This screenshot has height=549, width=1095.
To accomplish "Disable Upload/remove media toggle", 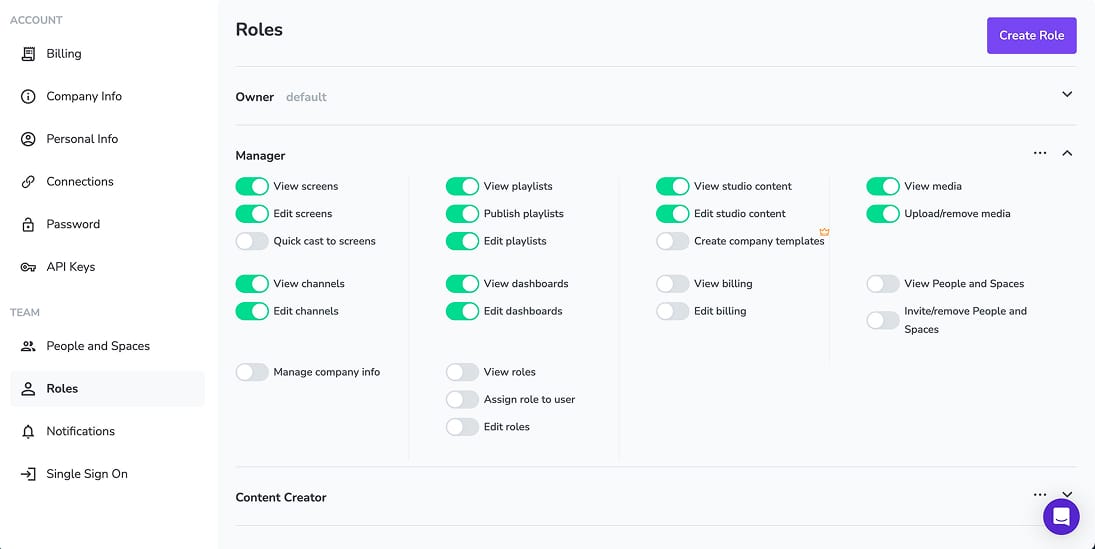I will 883,214.
